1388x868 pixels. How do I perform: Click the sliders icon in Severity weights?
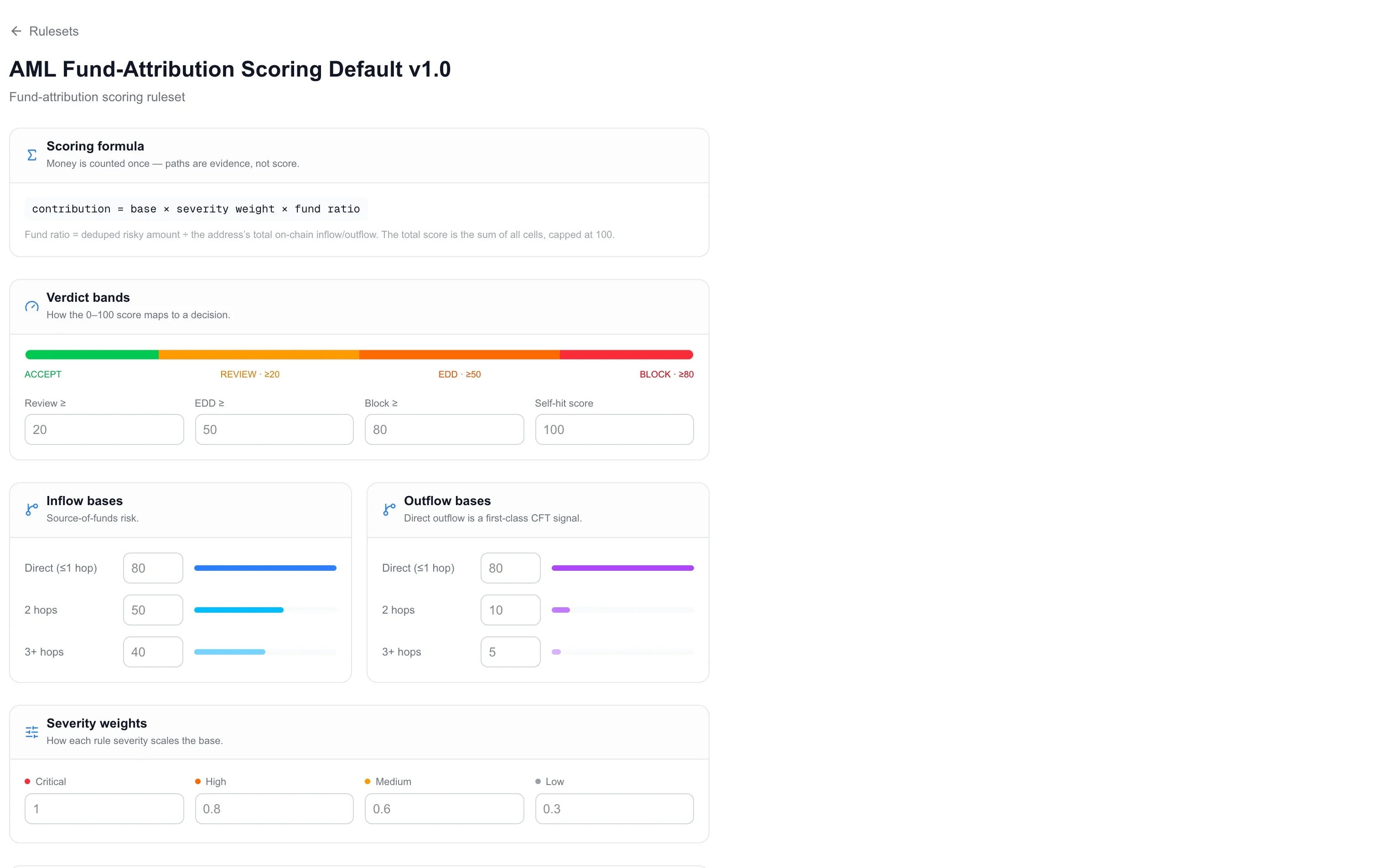coord(32,732)
